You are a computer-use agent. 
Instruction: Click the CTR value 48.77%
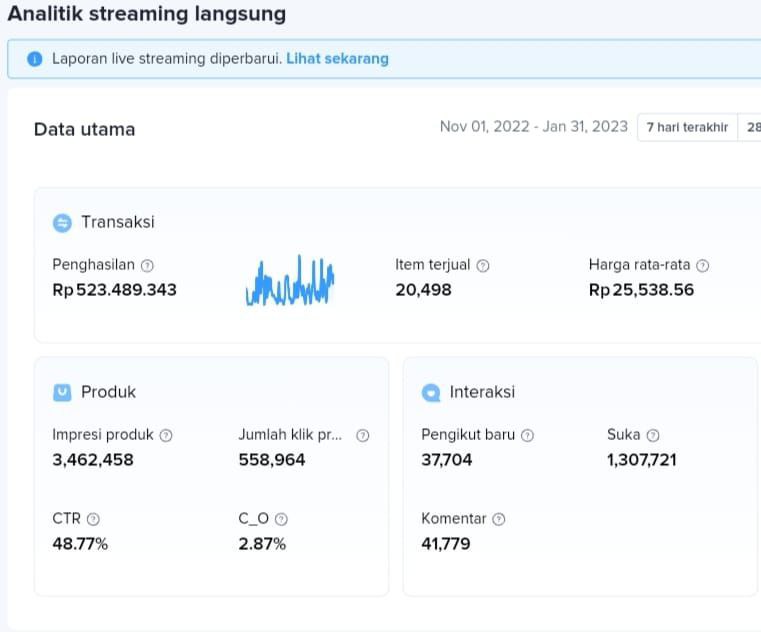[80, 544]
